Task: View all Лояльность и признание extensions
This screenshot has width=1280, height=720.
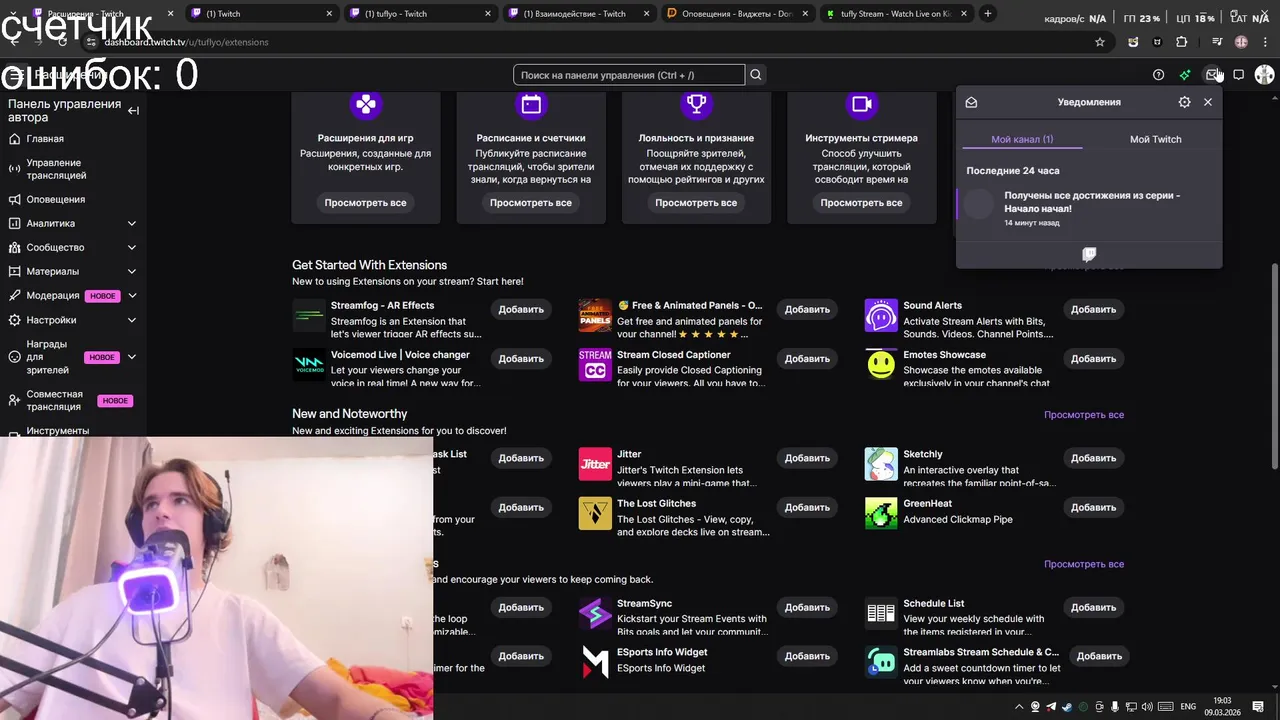Action: click(x=696, y=202)
